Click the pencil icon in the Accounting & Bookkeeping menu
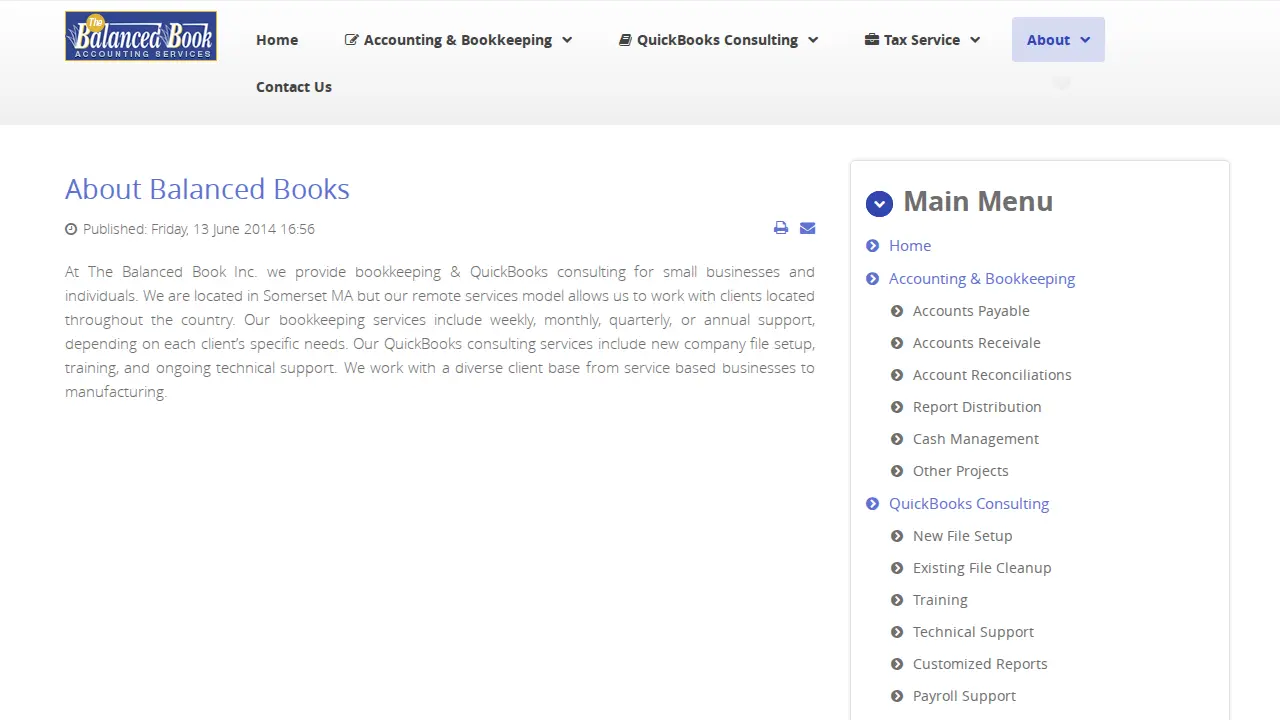 [352, 40]
